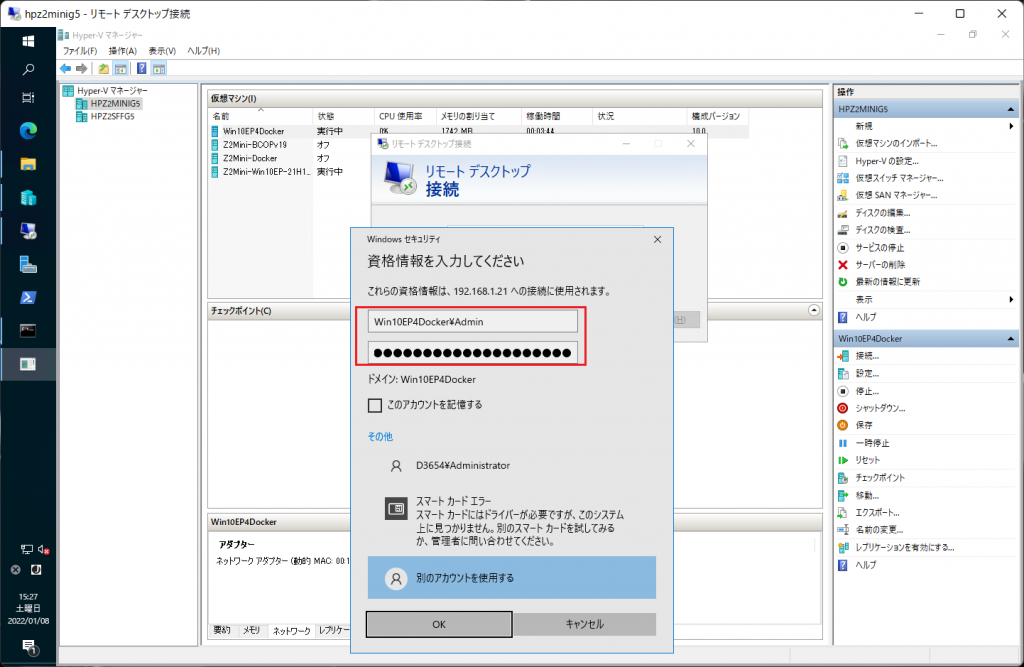Open 仮想 SAN マネージャー... action
Viewport: 1024px width, 667px height.
896,195
